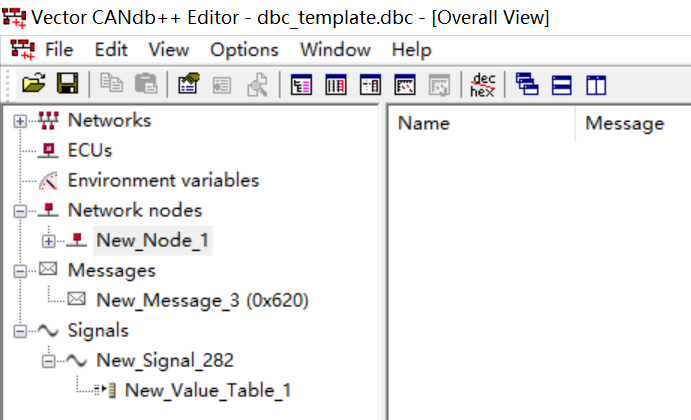Select Messages in the tree
This screenshot has height=420, width=691.
tap(111, 271)
